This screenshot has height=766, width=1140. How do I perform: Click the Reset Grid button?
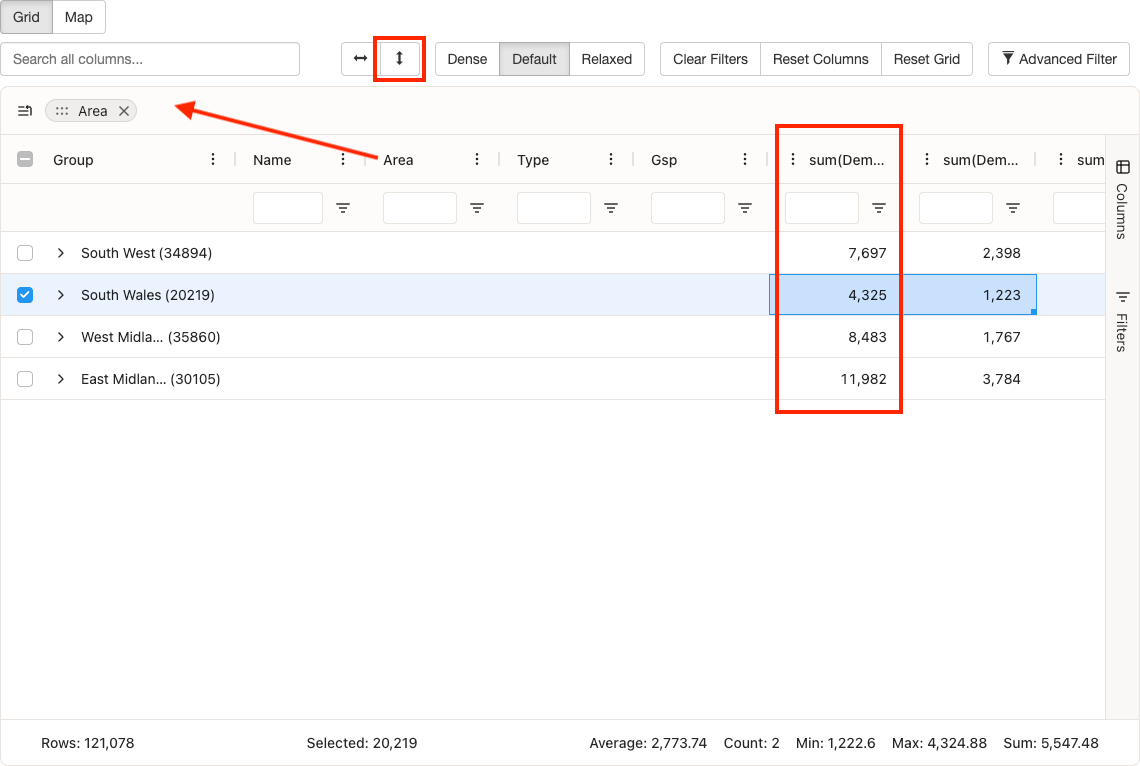point(926,58)
